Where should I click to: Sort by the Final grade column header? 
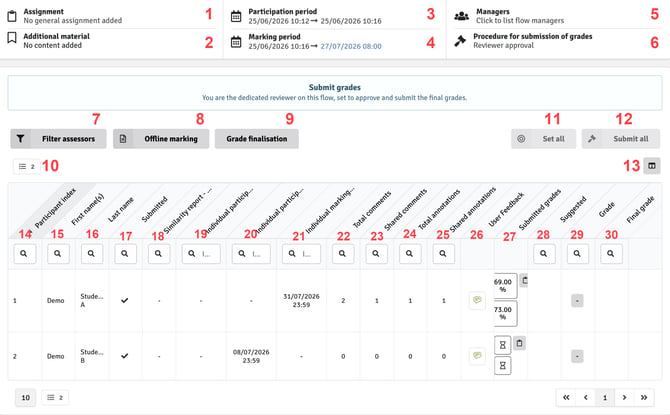640,209
